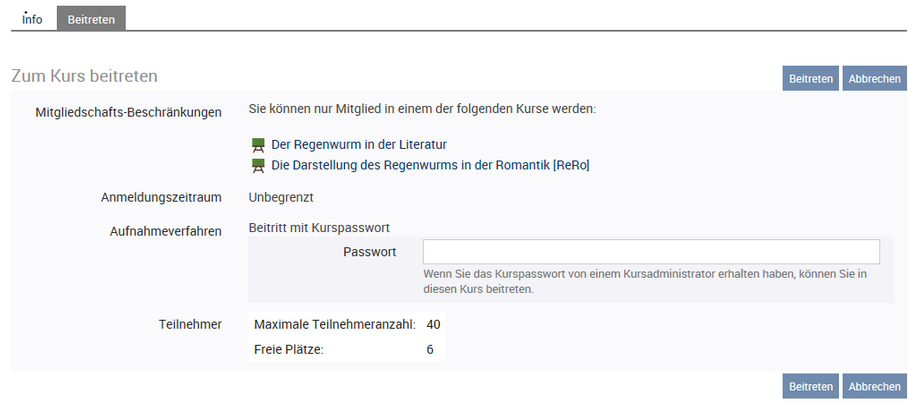
Task: Click the Passwort field label
Action: [x=369, y=252]
